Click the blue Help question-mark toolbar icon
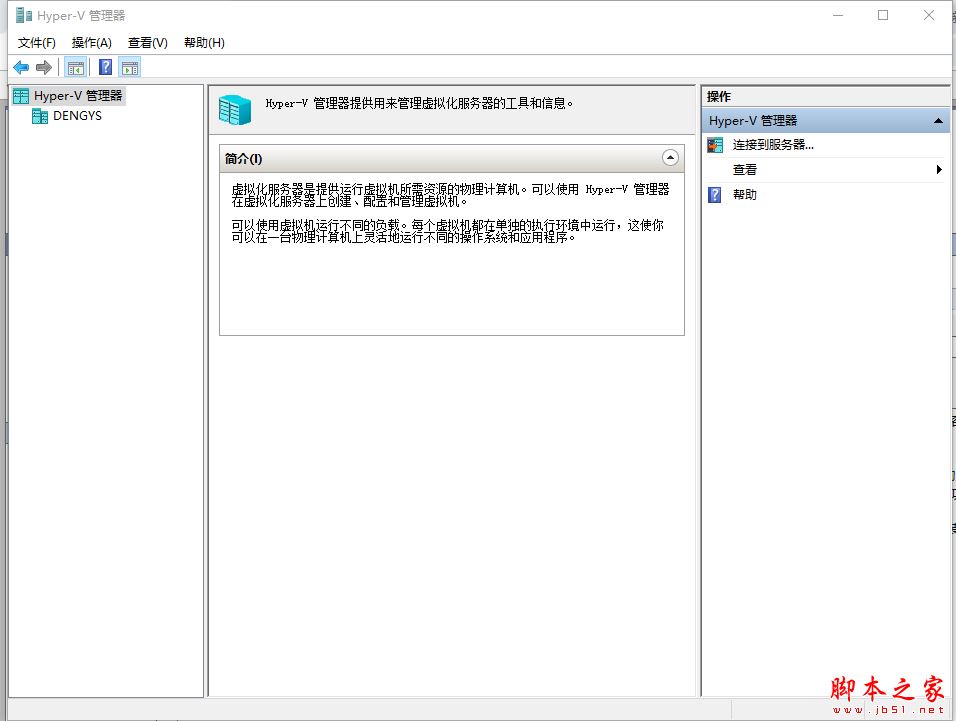The width and height of the screenshot is (956, 721). (105, 67)
